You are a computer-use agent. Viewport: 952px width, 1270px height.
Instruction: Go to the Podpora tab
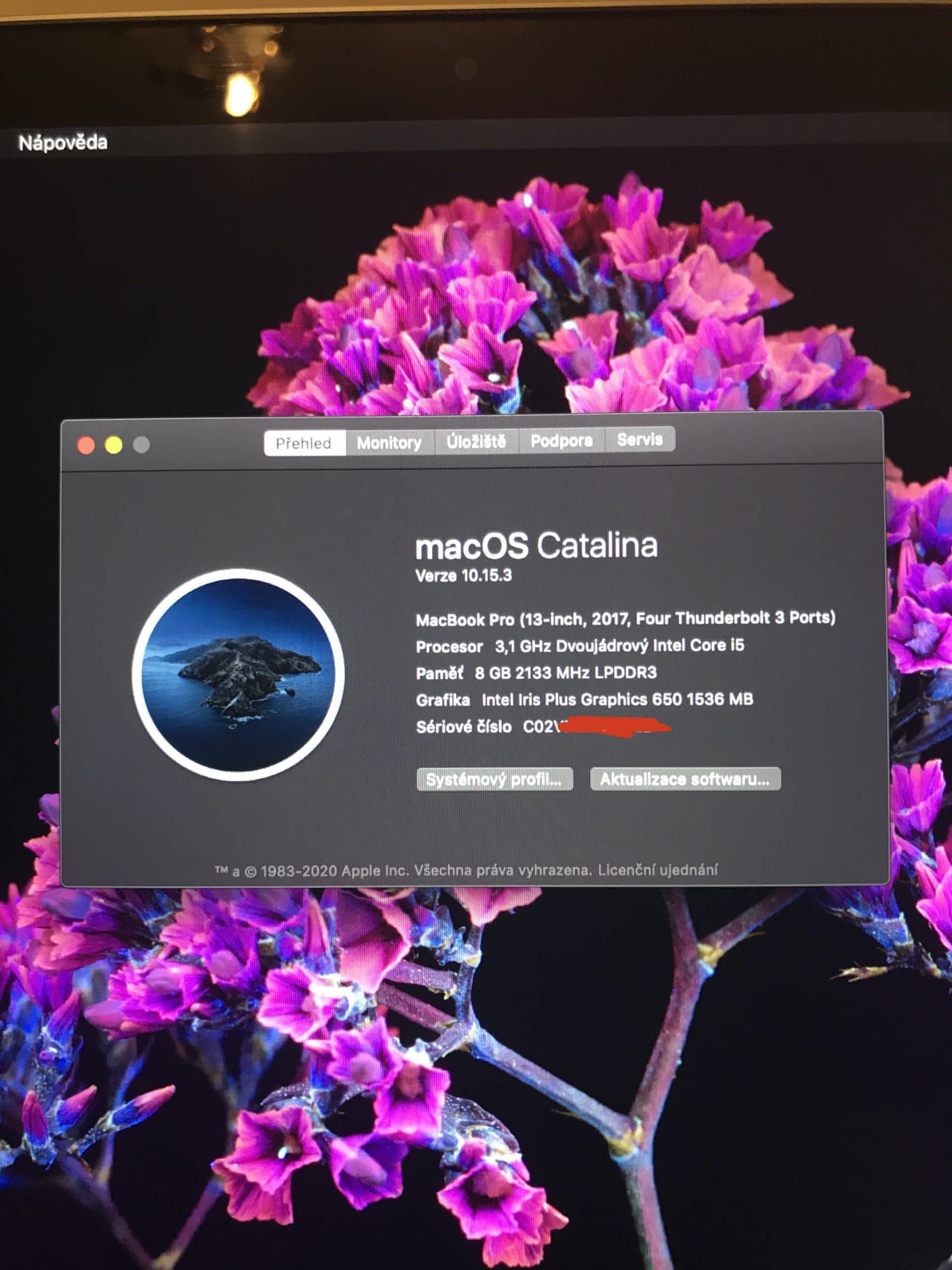tap(561, 441)
